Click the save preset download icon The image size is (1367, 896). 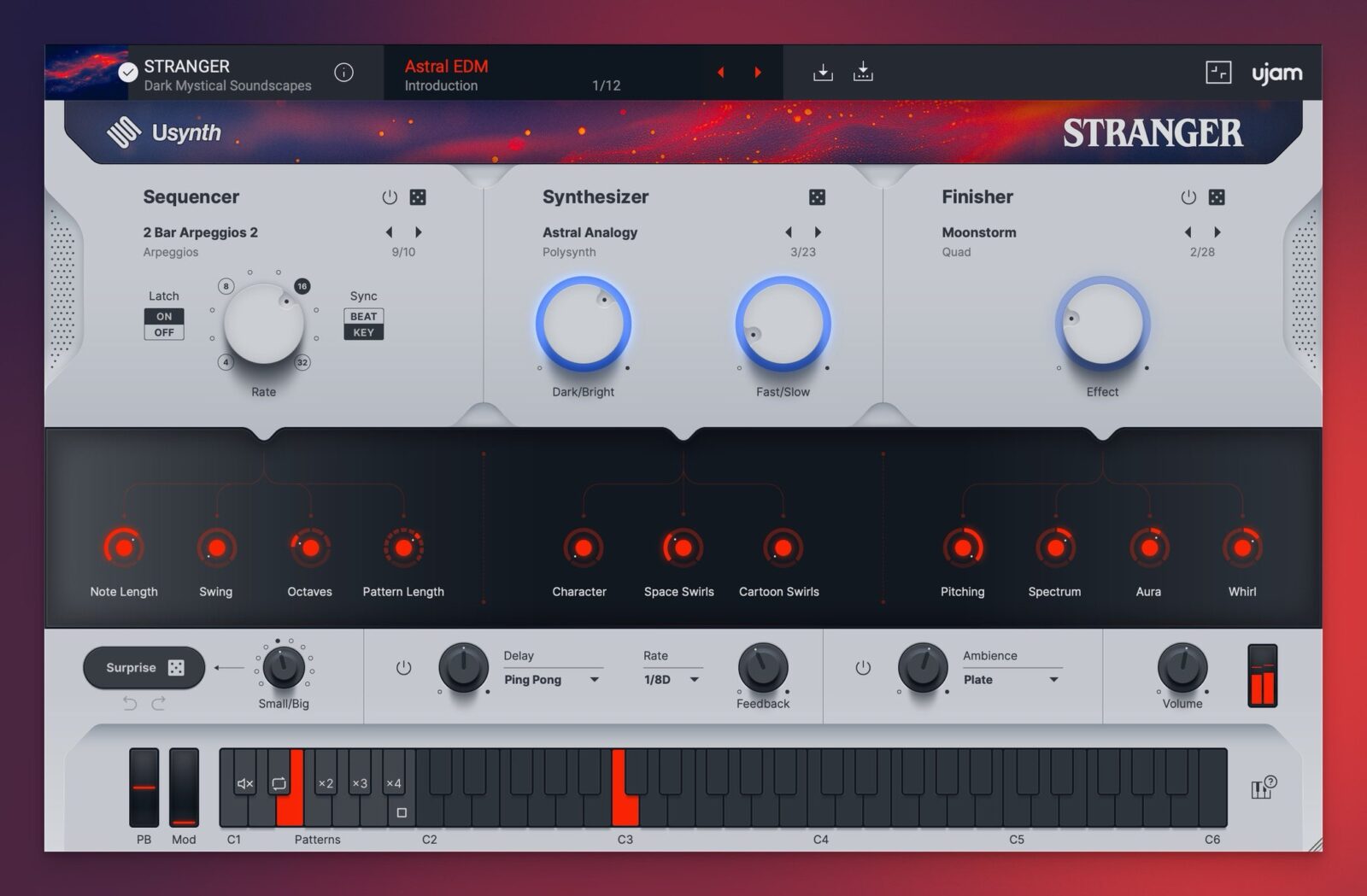tap(823, 73)
